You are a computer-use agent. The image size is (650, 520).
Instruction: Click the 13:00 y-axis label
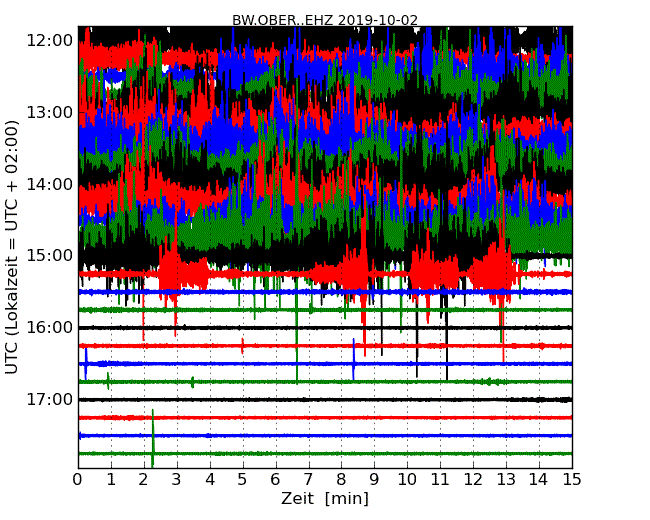[x=50, y=112]
